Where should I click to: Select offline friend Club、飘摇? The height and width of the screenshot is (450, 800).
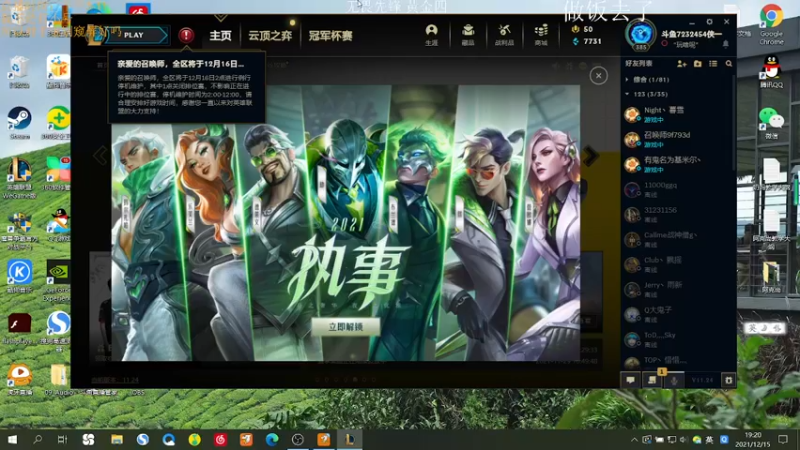pos(676,264)
